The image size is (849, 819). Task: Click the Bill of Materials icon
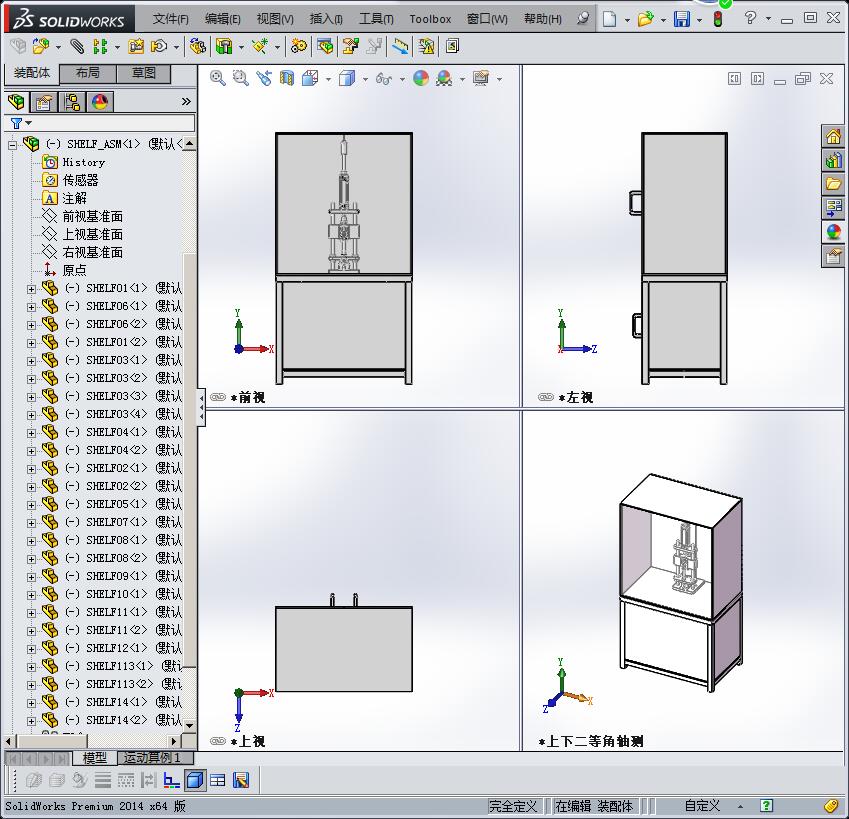pos(325,47)
